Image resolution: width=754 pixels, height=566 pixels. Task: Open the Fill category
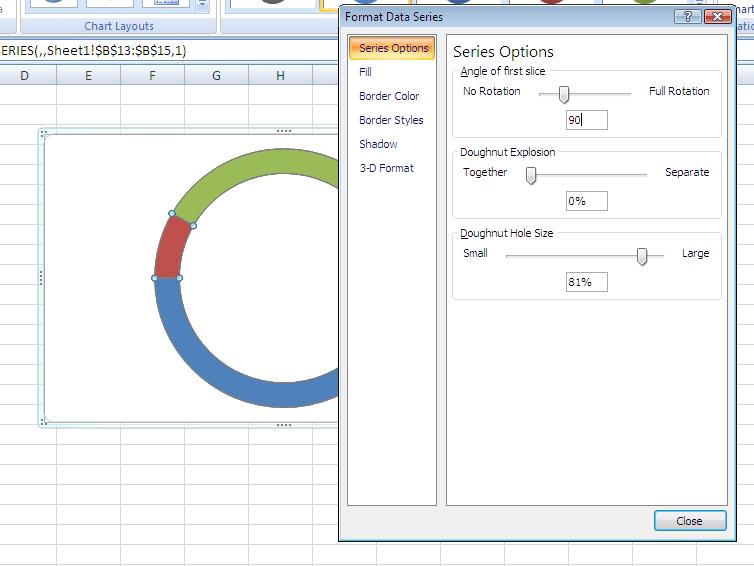pyautogui.click(x=365, y=72)
